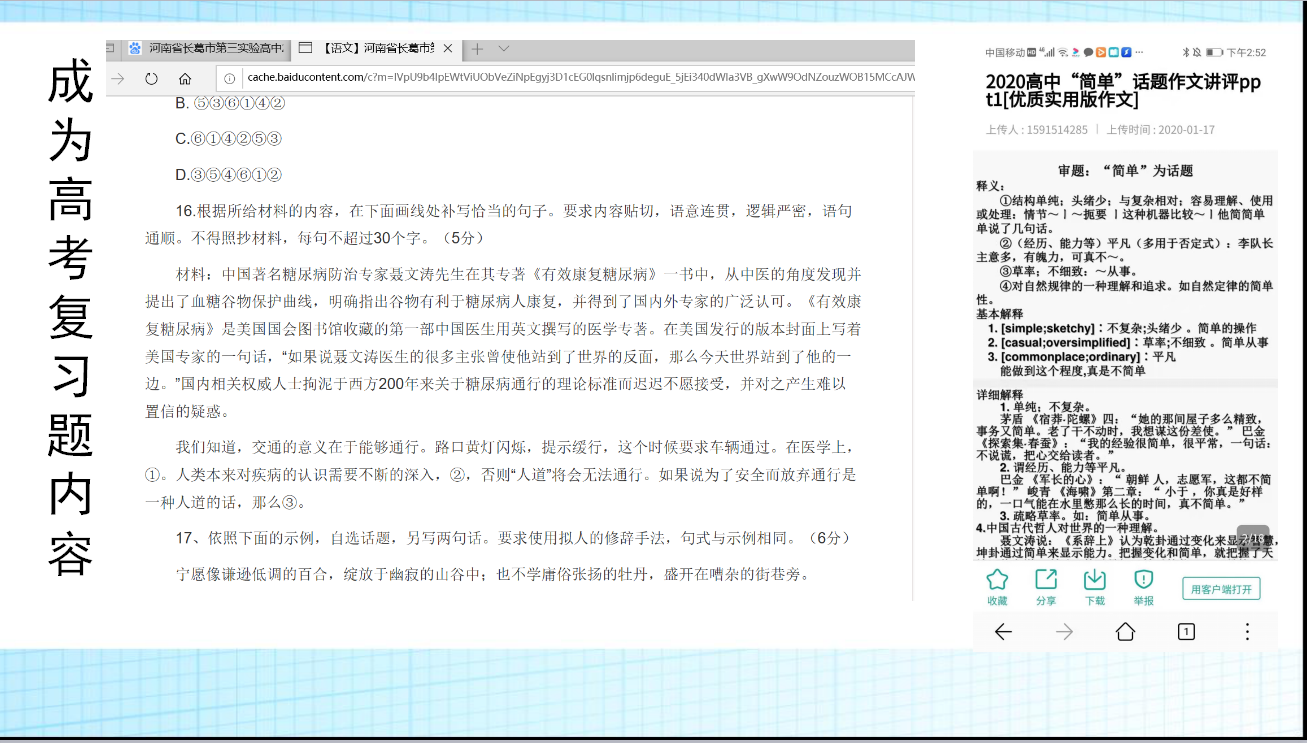Go back using mobile browser back arrow

1003,632
